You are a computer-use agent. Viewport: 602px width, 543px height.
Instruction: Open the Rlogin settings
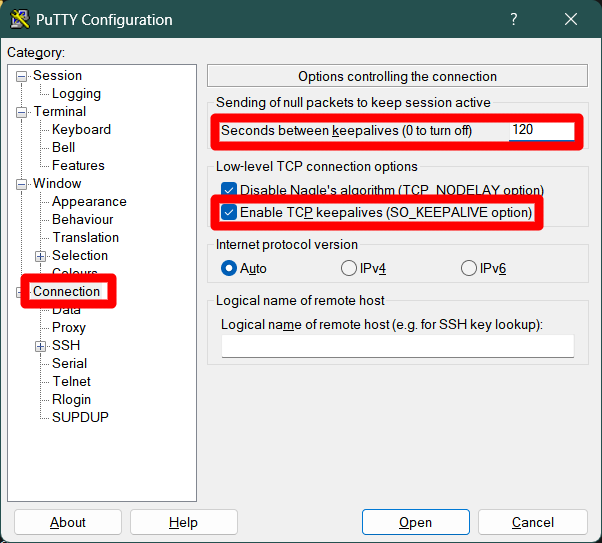71,399
